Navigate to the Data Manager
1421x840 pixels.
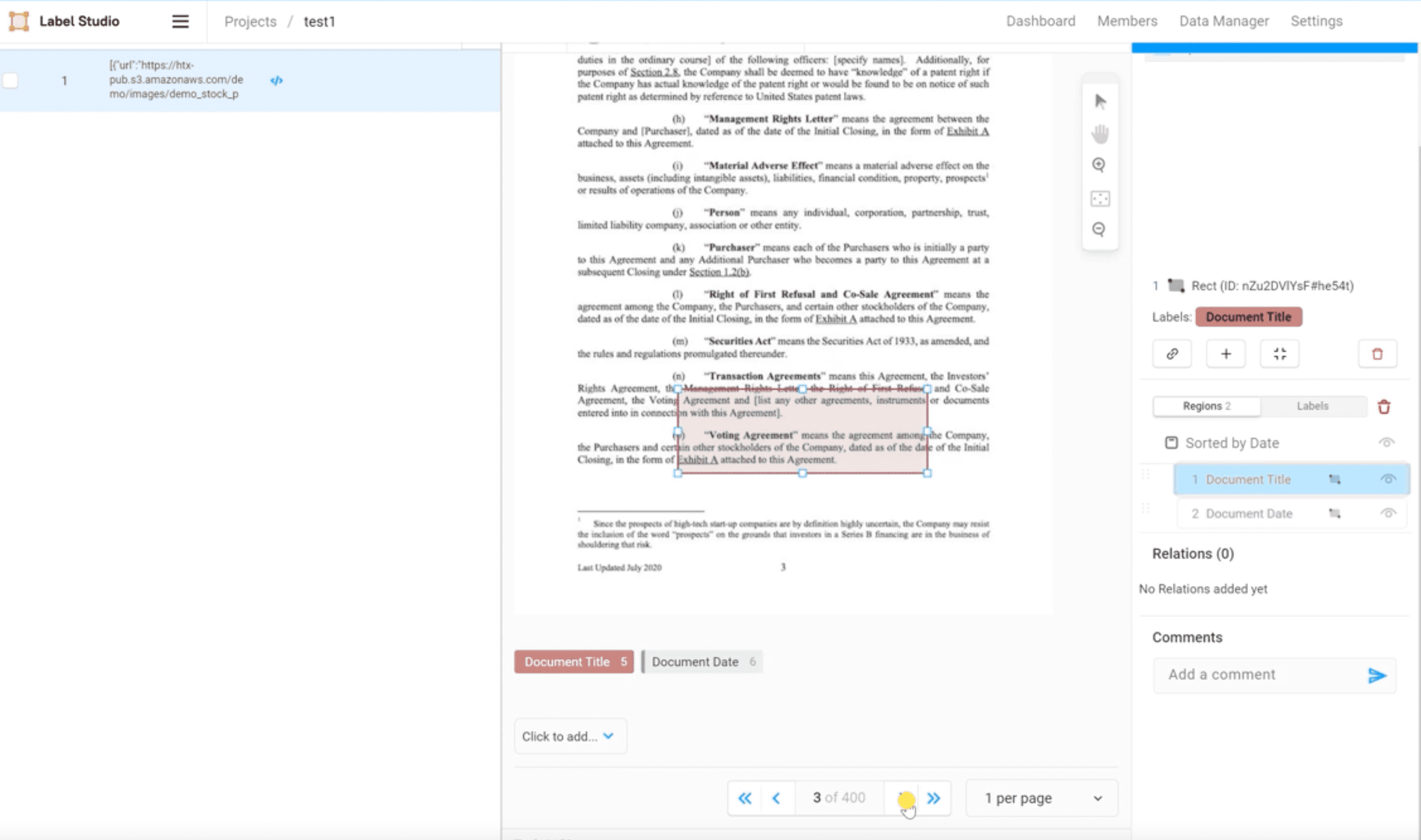tap(1223, 21)
